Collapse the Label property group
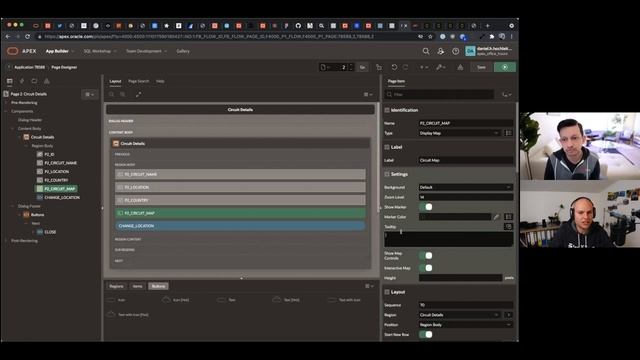This screenshot has height=360, width=640. pyautogui.click(x=387, y=147)
